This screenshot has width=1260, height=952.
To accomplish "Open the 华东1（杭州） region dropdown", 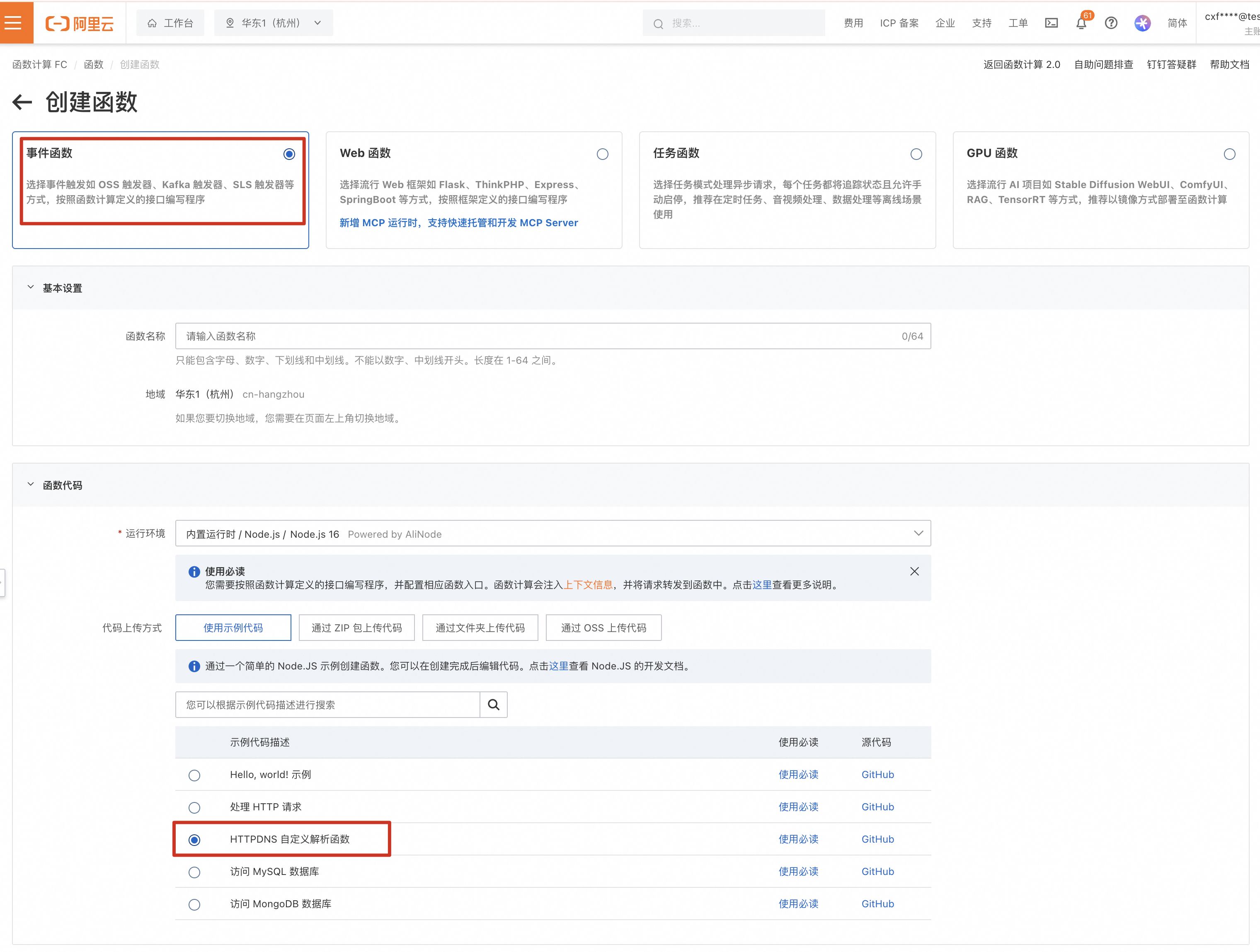I will coord(274,23).
